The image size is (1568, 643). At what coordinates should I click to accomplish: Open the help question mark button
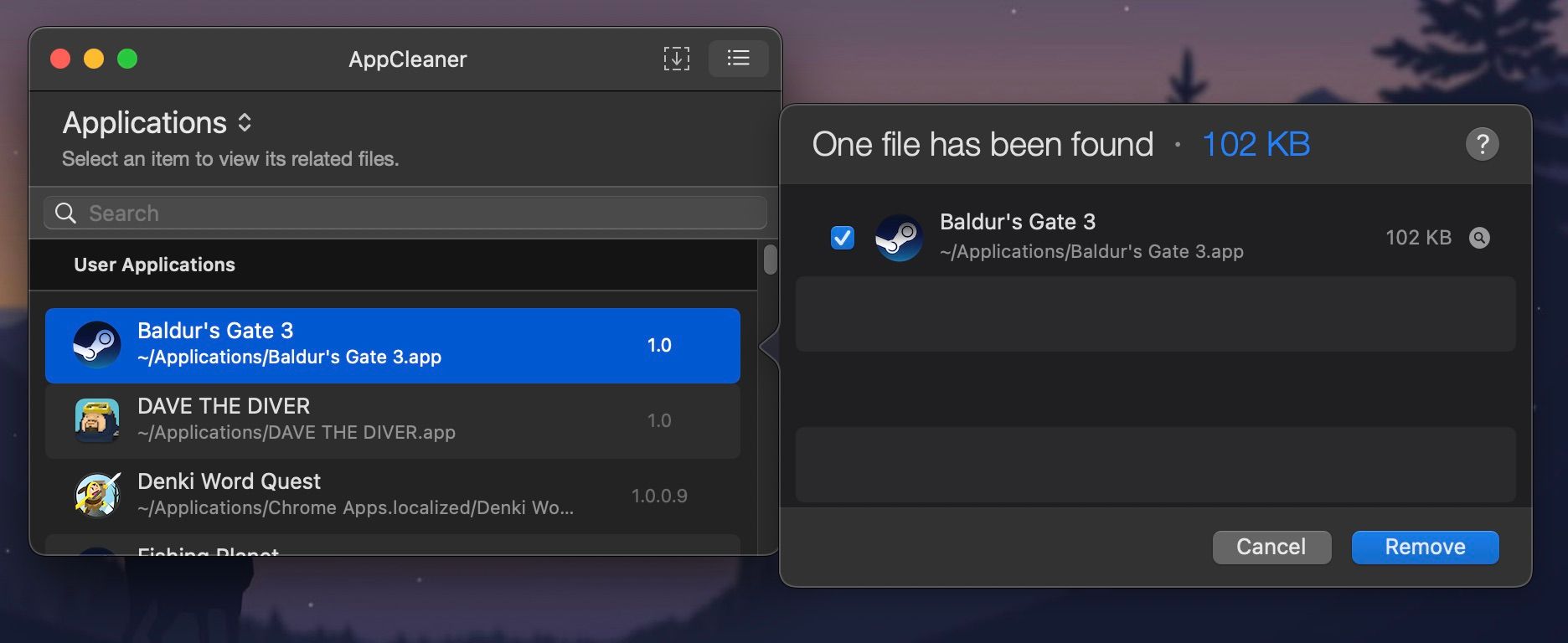1483,144
